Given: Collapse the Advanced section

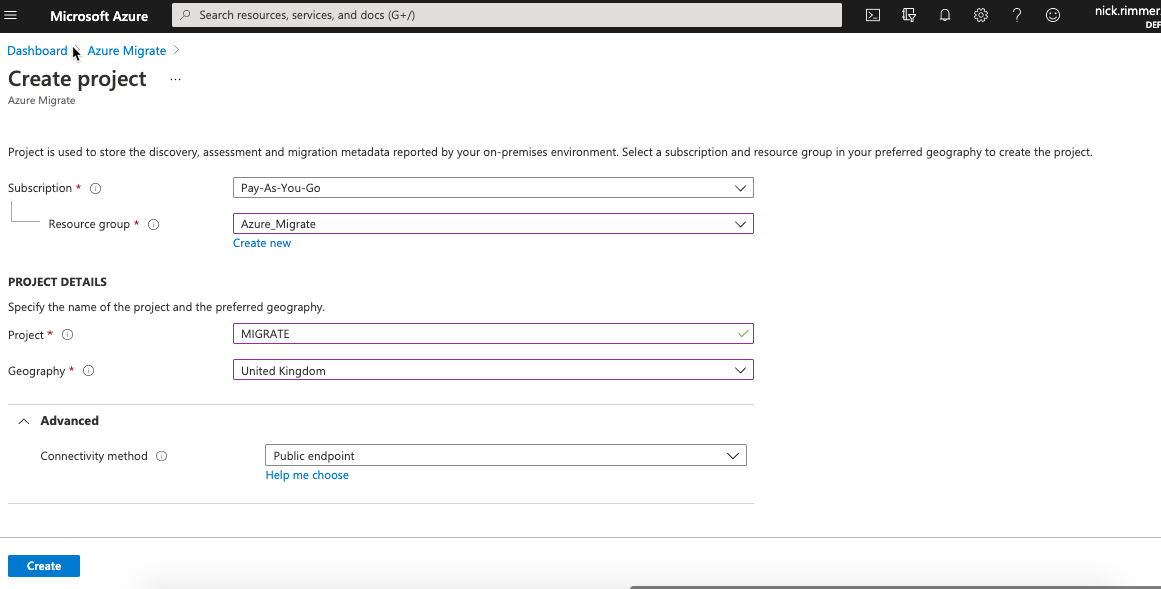Looking at the screenshot, I should [x=58, y=421].
